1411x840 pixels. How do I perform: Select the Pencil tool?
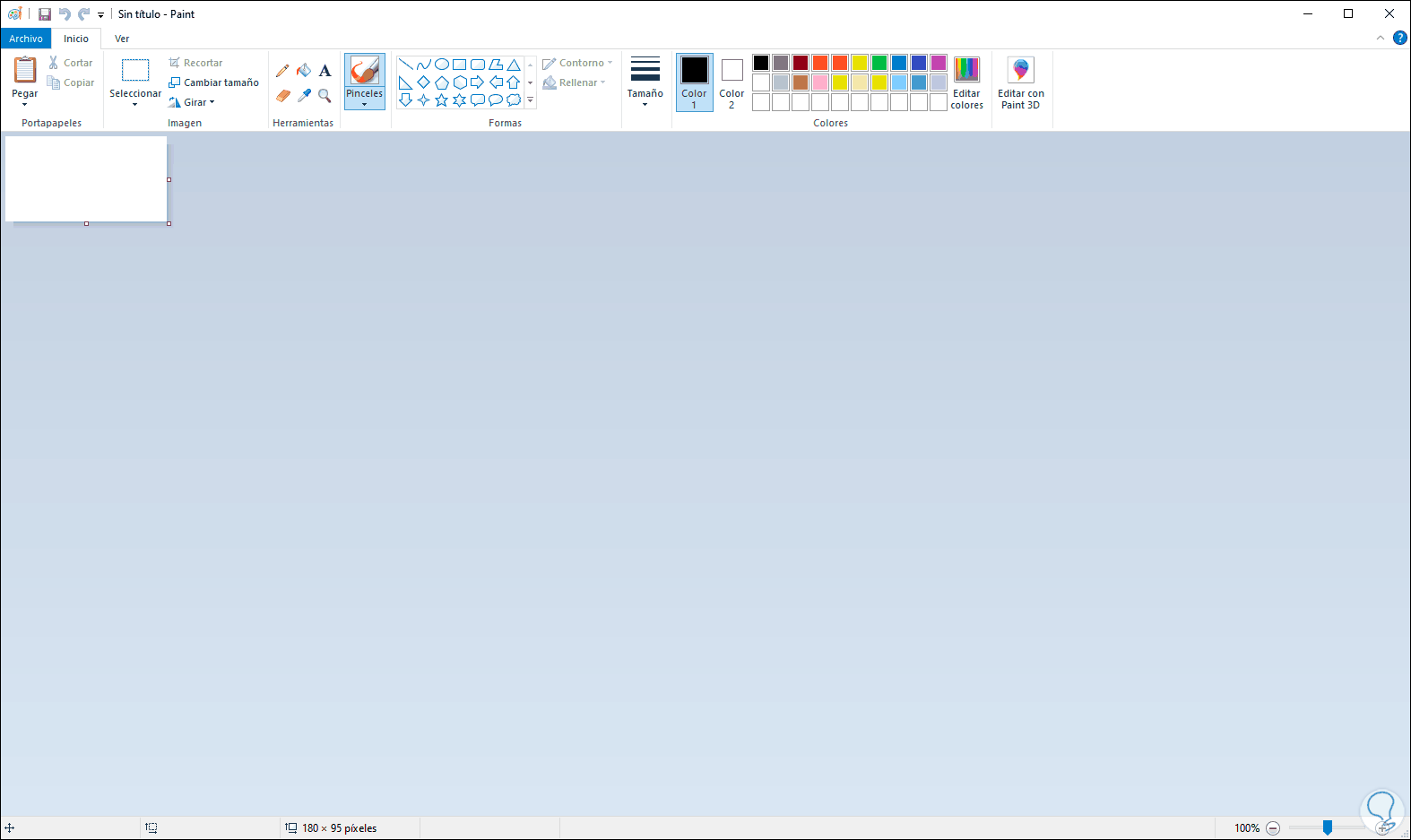coord(282,71)
